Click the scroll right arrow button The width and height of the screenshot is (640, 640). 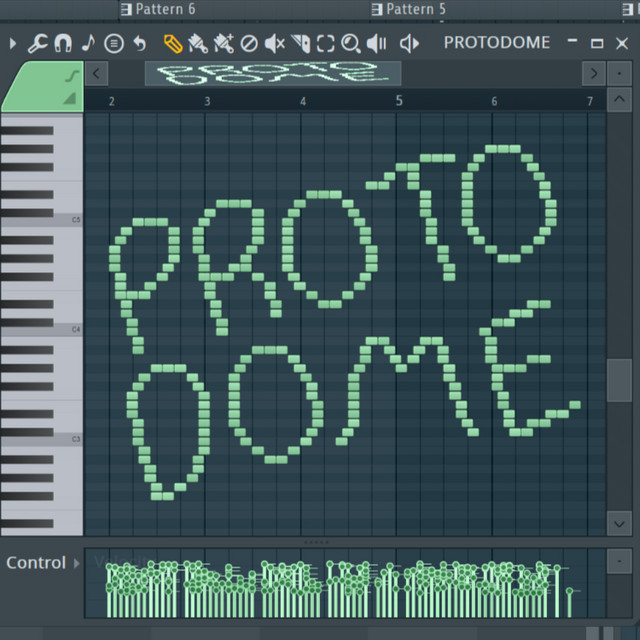593,73
